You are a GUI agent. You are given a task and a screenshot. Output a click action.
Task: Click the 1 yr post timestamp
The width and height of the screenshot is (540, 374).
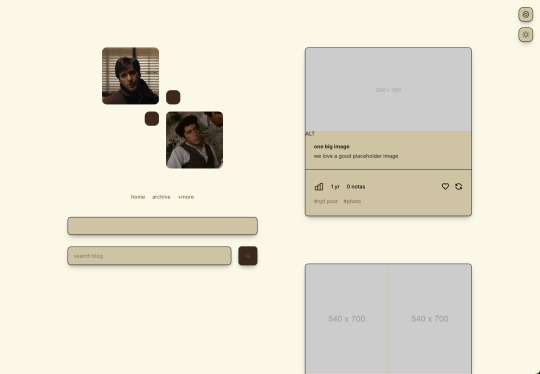pos(335,187)
